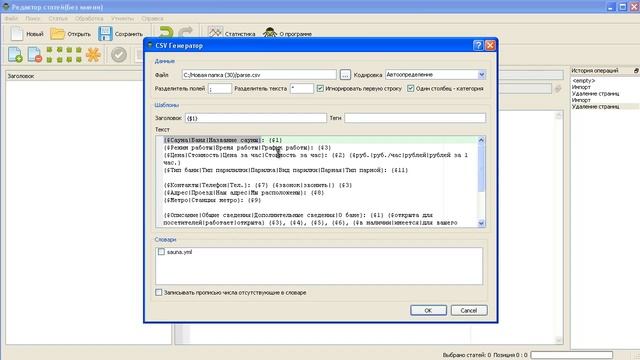
Task: Click the Режим работы template line in Текст
Action: click(x=247, y=147)
